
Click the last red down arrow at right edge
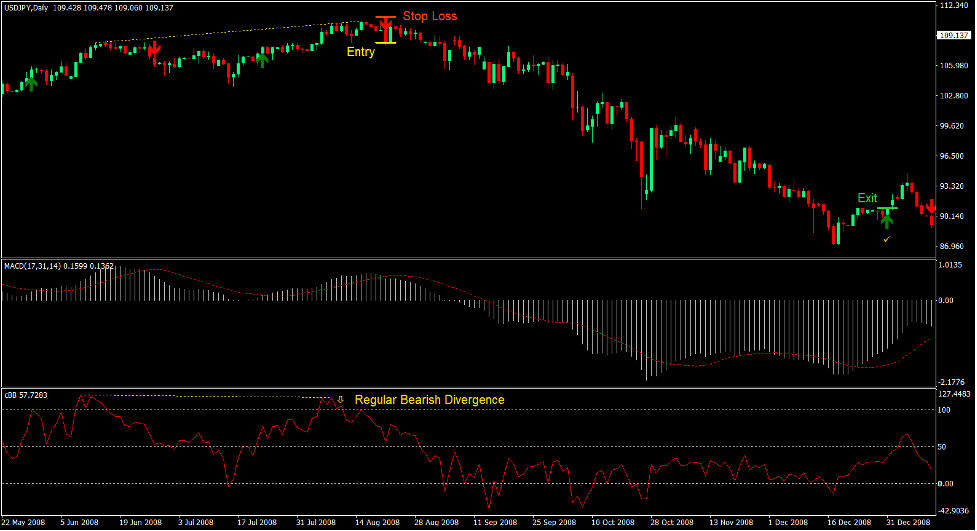point(931,206)
